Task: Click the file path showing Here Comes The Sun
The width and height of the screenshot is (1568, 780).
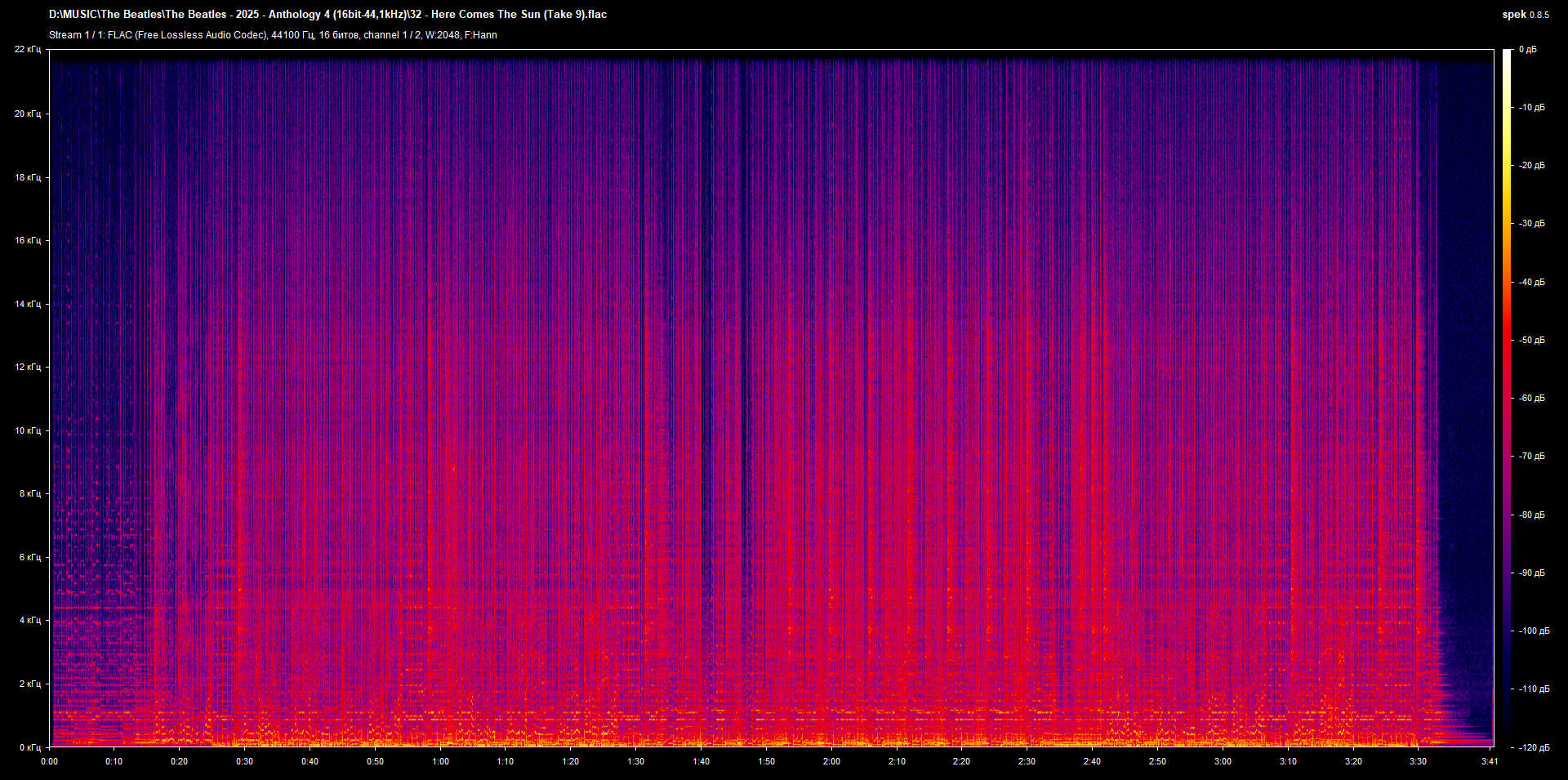Action: tap(327, 14)
